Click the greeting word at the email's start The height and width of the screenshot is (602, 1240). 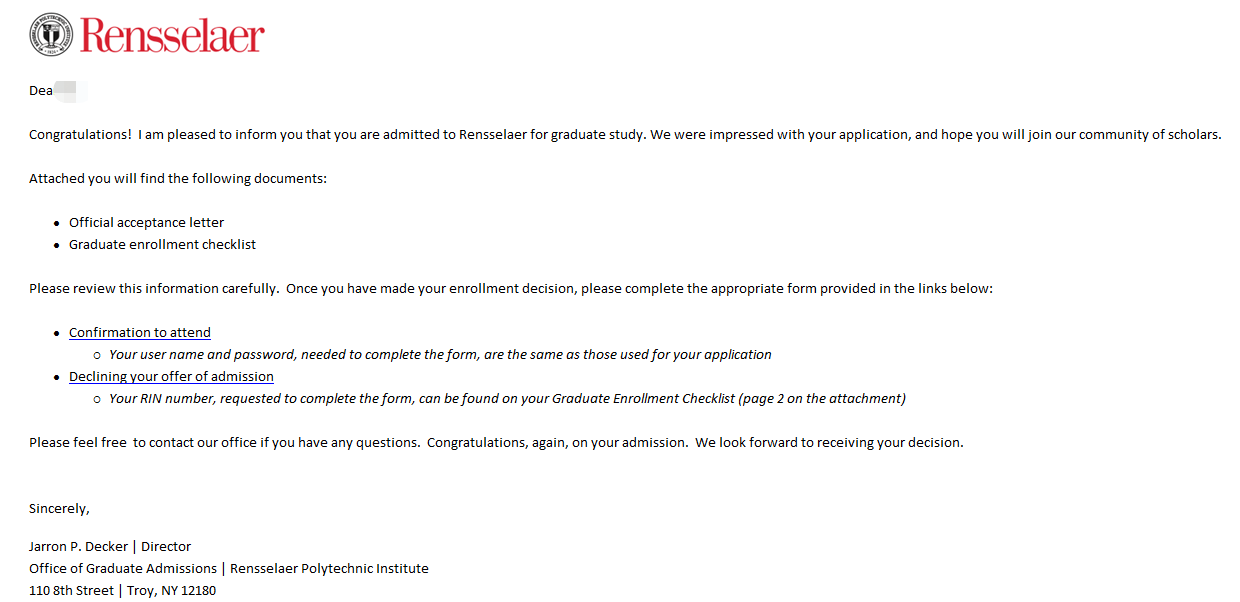(40, 91)
